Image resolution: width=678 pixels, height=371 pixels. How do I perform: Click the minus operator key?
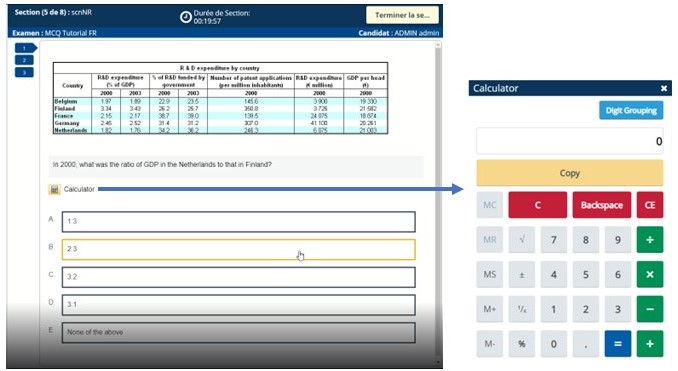pos(649,309)
